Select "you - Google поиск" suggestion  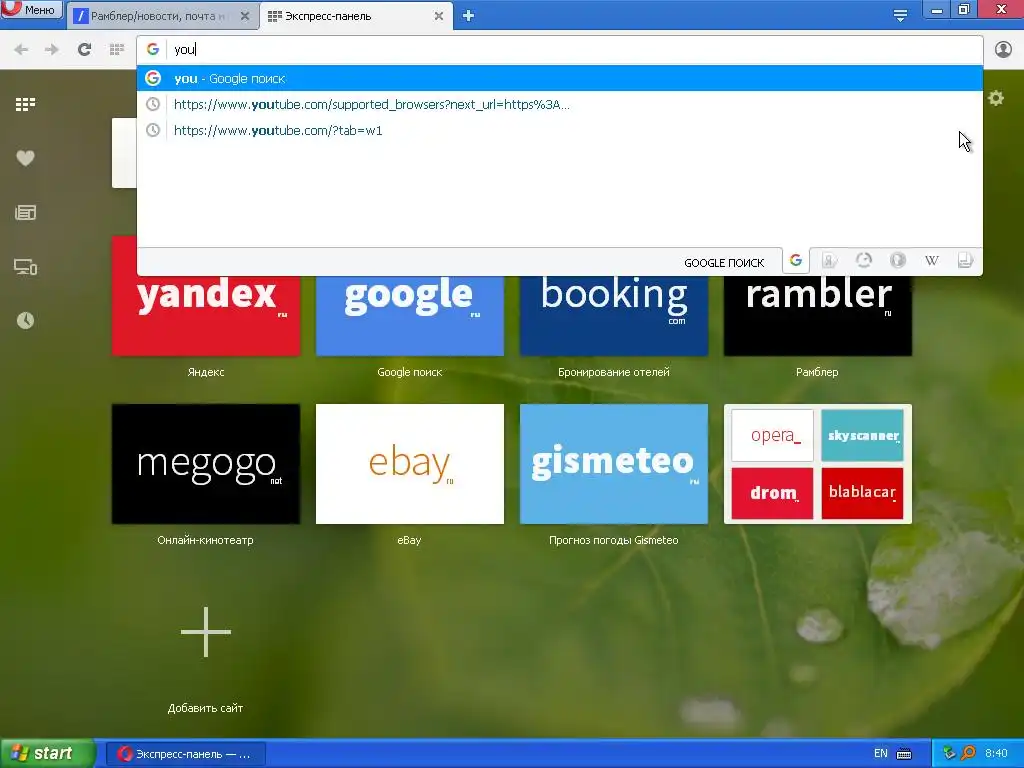[560, 78]
